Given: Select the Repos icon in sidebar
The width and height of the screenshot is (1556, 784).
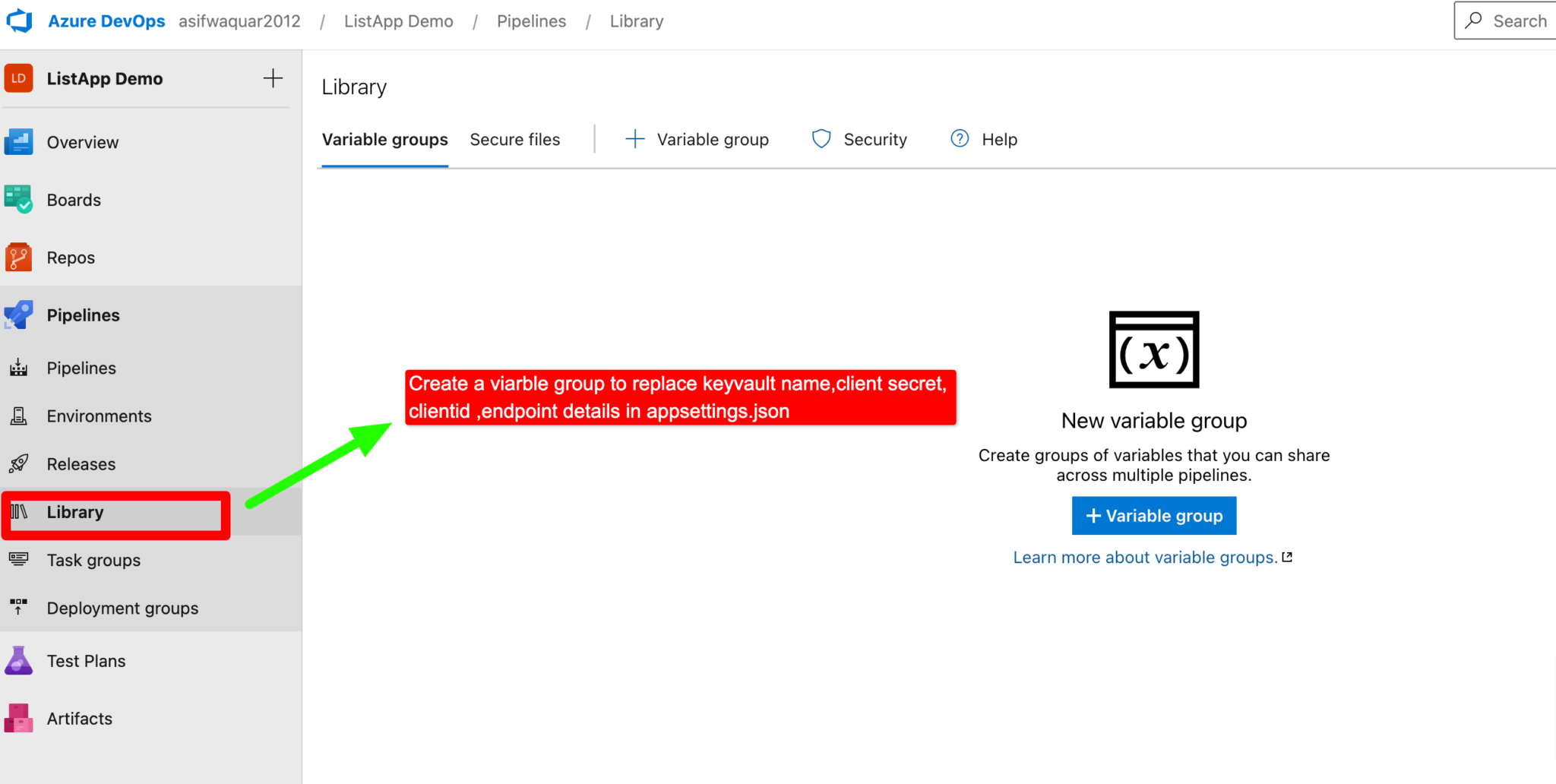Looking at the screenshot, I should pyautogui.click(x=18, y=257).
